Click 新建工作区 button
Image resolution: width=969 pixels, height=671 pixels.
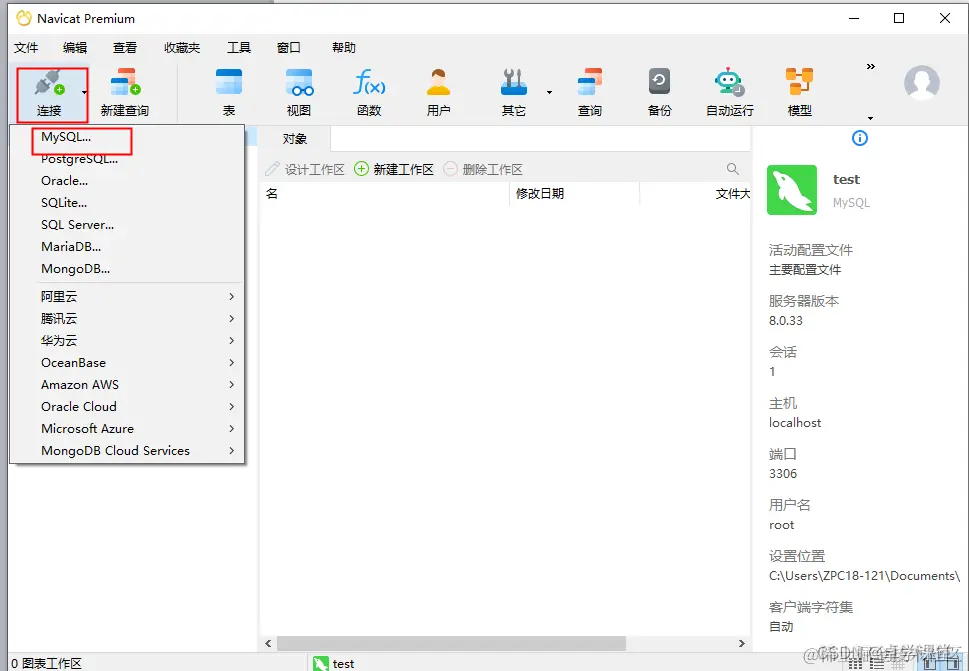pos(394,169)
